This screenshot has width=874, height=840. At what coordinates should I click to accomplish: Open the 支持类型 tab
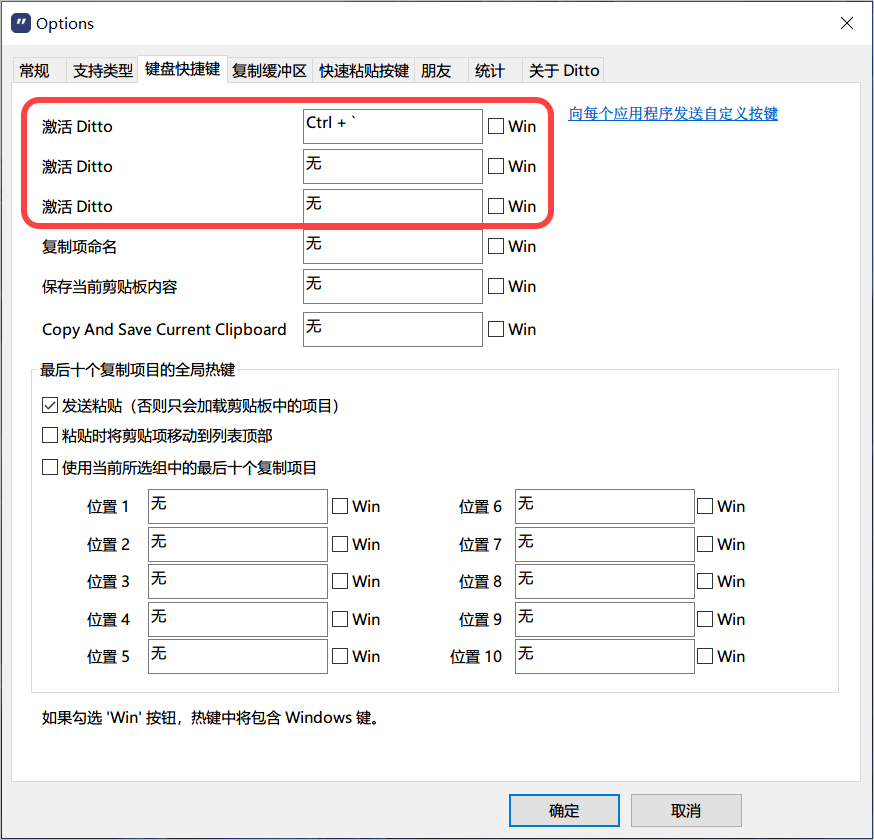[x=103, y=70]
